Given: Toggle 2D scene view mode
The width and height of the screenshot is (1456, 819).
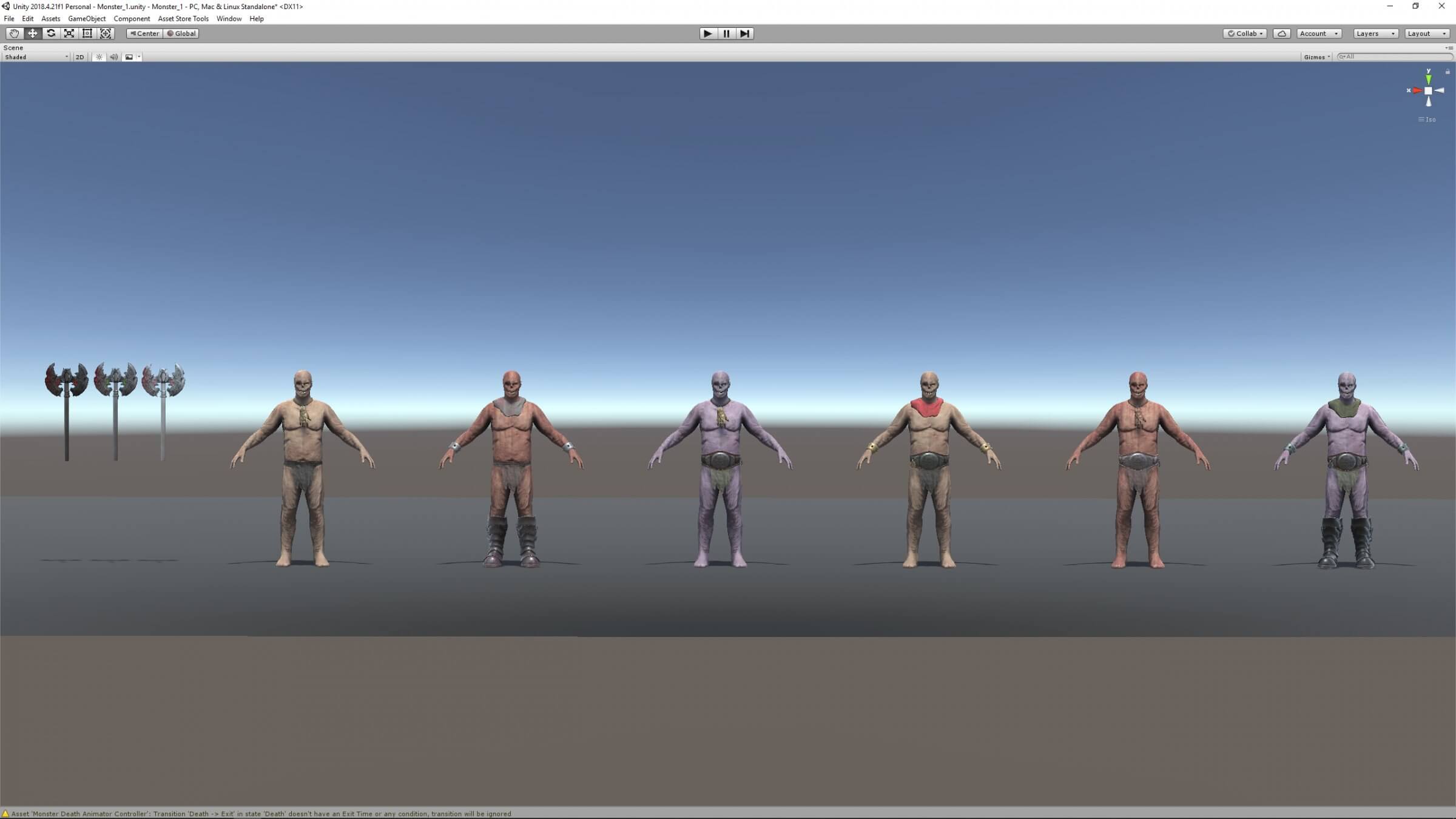Looking at the screenshot, I should 79,57.
